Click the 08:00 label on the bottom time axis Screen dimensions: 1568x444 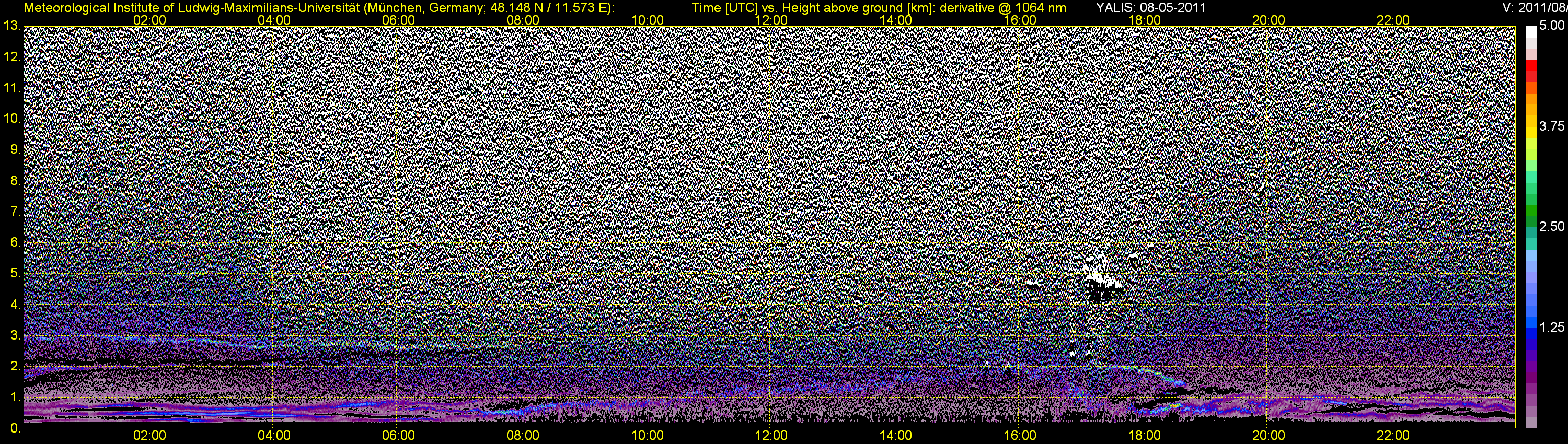tap(522, 436)
